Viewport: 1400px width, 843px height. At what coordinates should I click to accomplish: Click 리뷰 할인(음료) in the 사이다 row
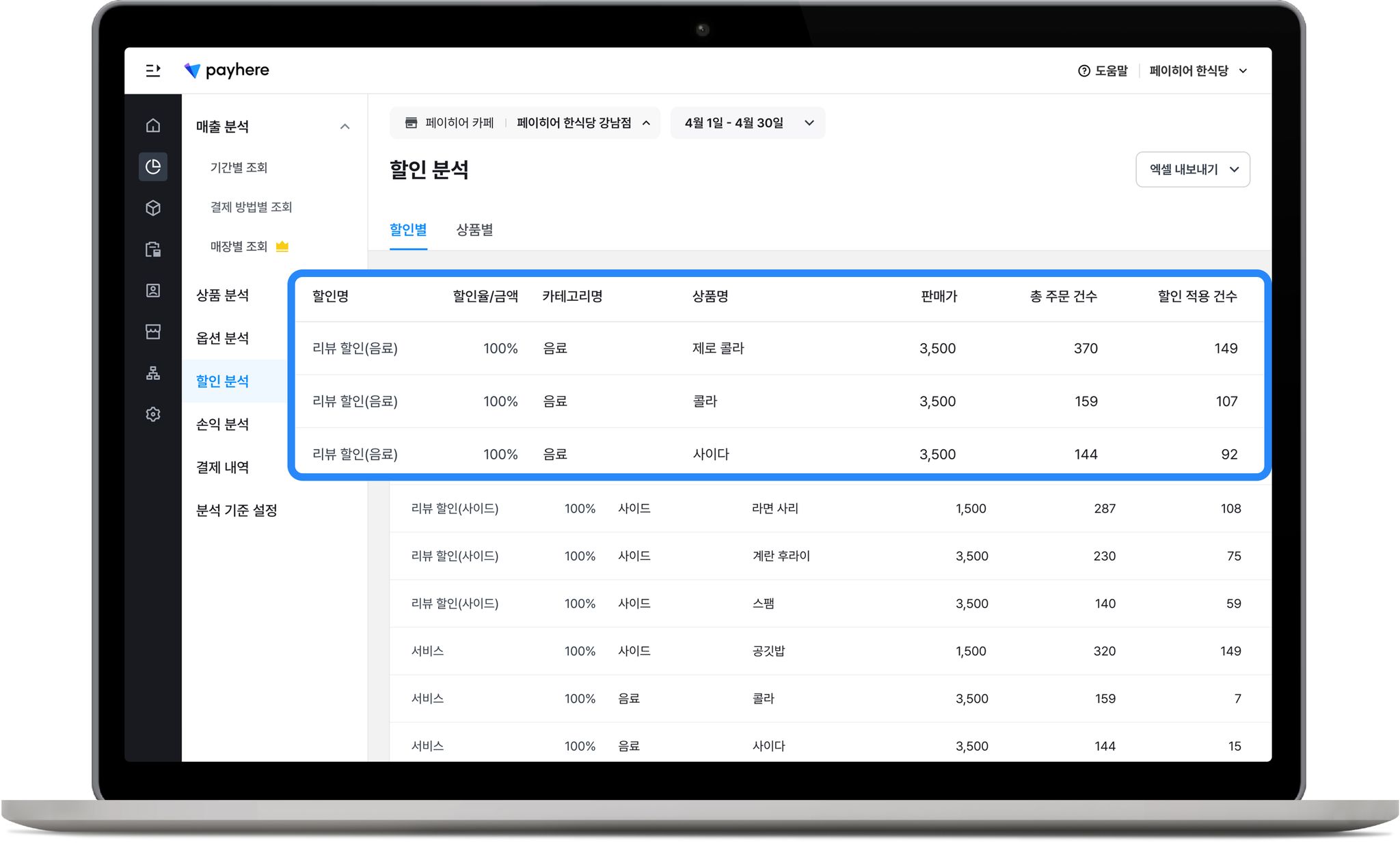pos(355,455)
